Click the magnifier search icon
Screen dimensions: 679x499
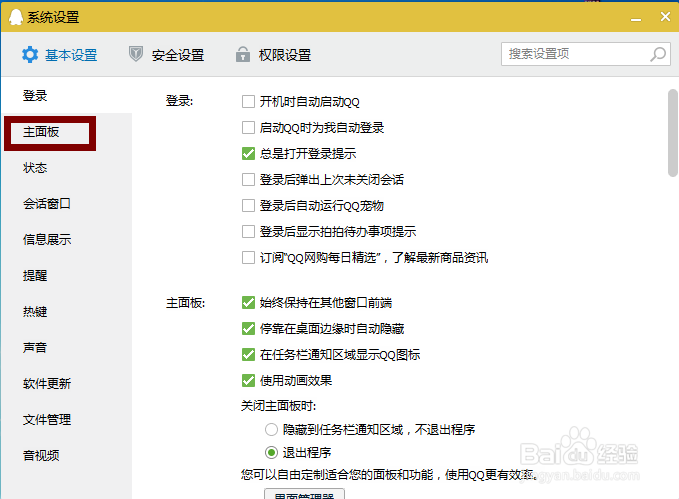(658, 54)
